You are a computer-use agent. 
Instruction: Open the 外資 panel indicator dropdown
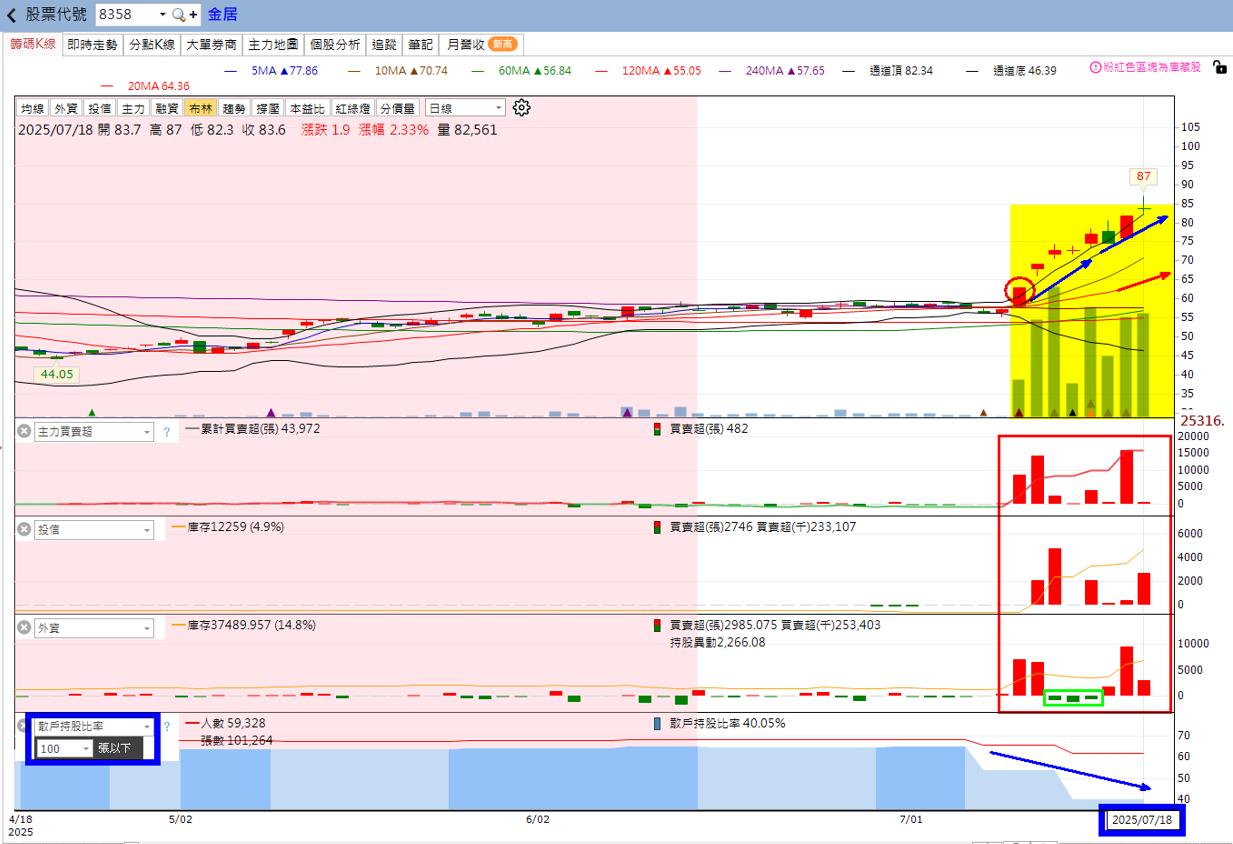(x=94, y=627)
